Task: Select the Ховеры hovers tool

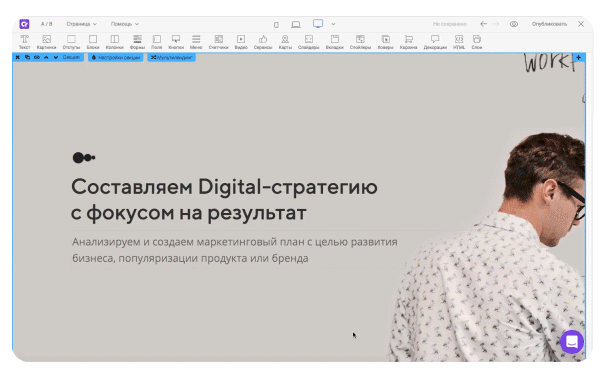Action: pos(385,42)
